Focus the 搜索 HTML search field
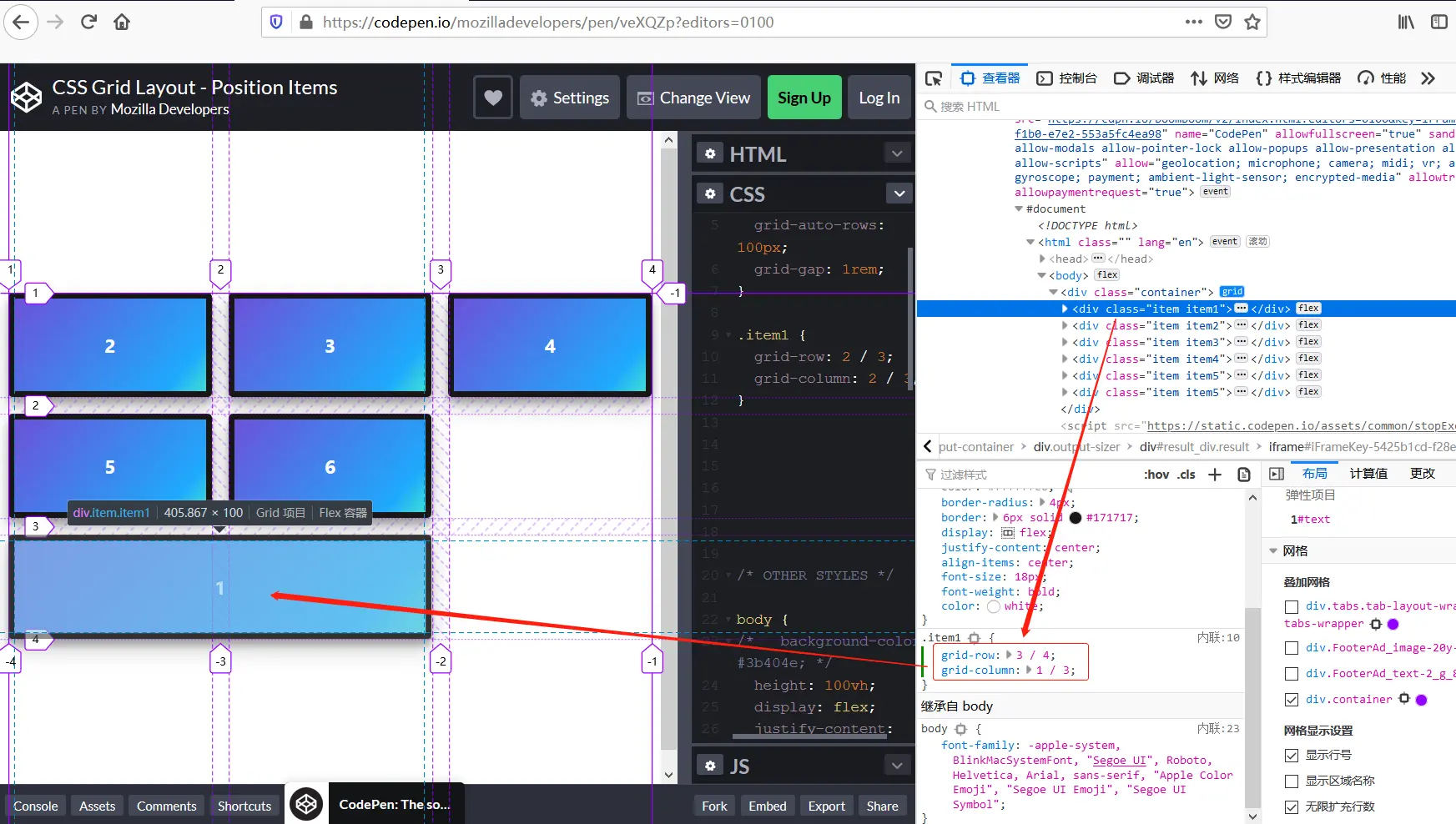 [1185, 107]
